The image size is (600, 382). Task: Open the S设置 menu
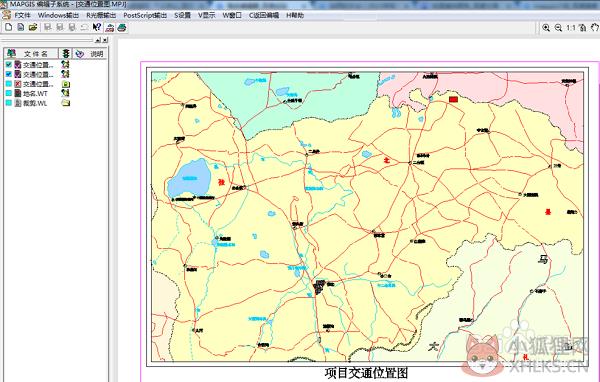point(182,15)
